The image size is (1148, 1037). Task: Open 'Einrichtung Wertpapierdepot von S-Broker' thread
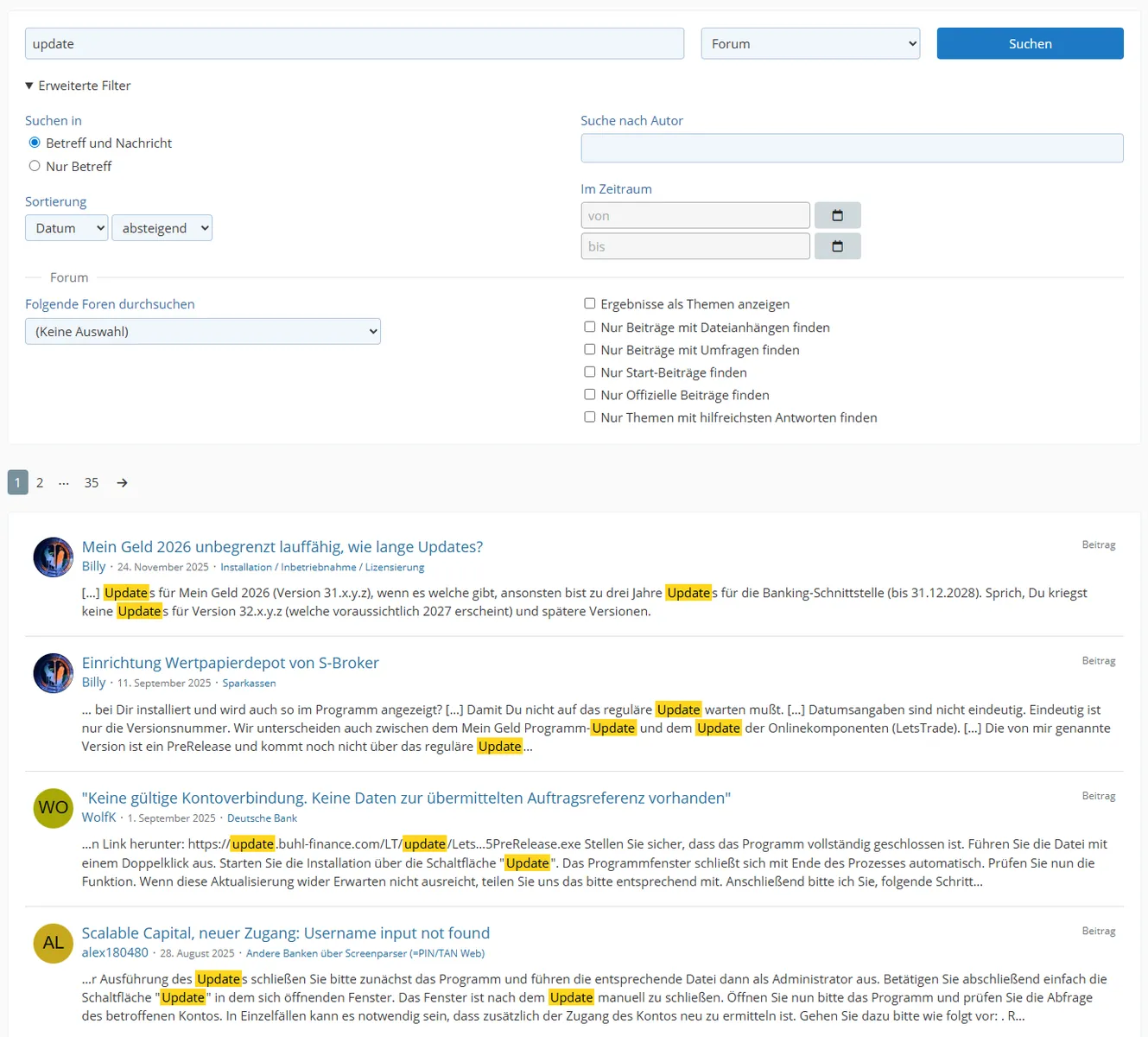click(230, 663)
